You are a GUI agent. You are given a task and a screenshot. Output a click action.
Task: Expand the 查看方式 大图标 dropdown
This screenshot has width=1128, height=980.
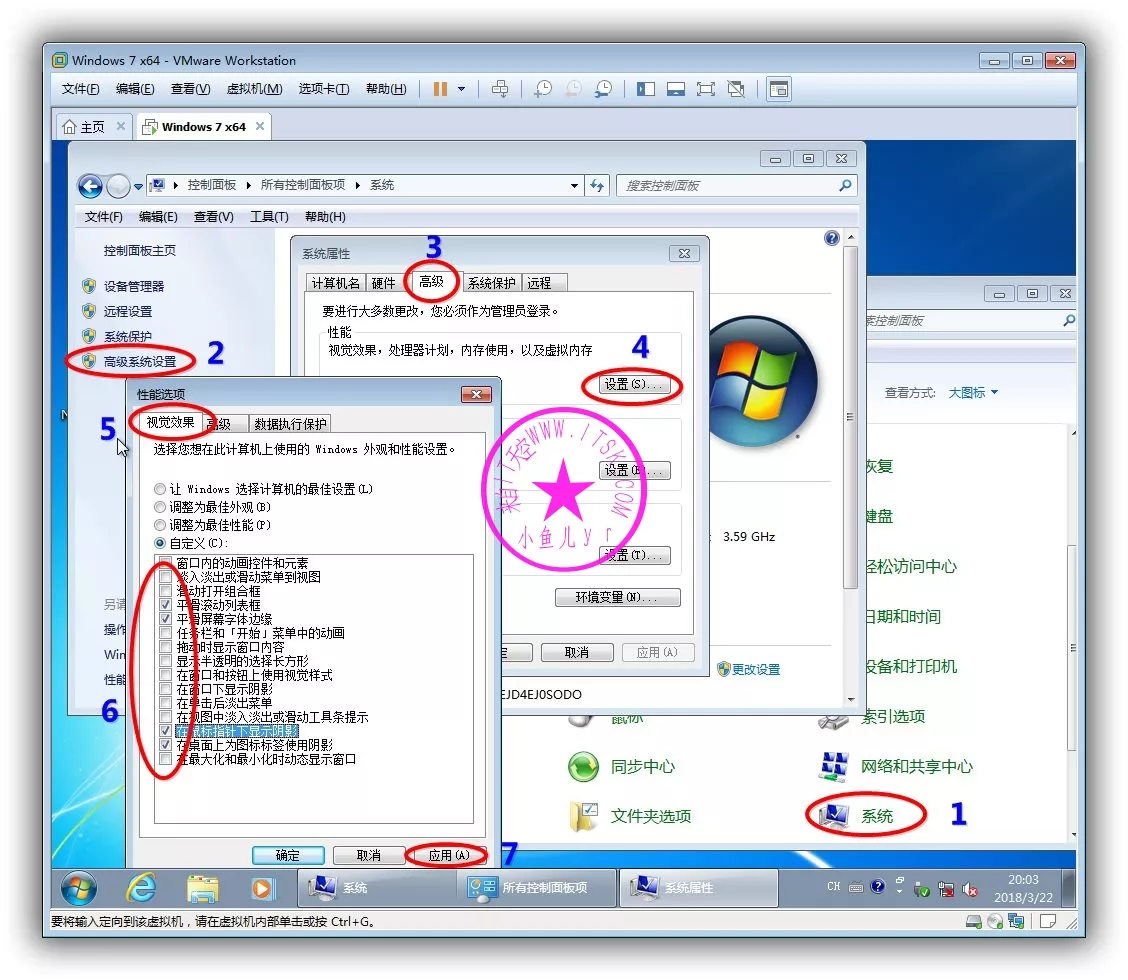(x=973, y=393)
